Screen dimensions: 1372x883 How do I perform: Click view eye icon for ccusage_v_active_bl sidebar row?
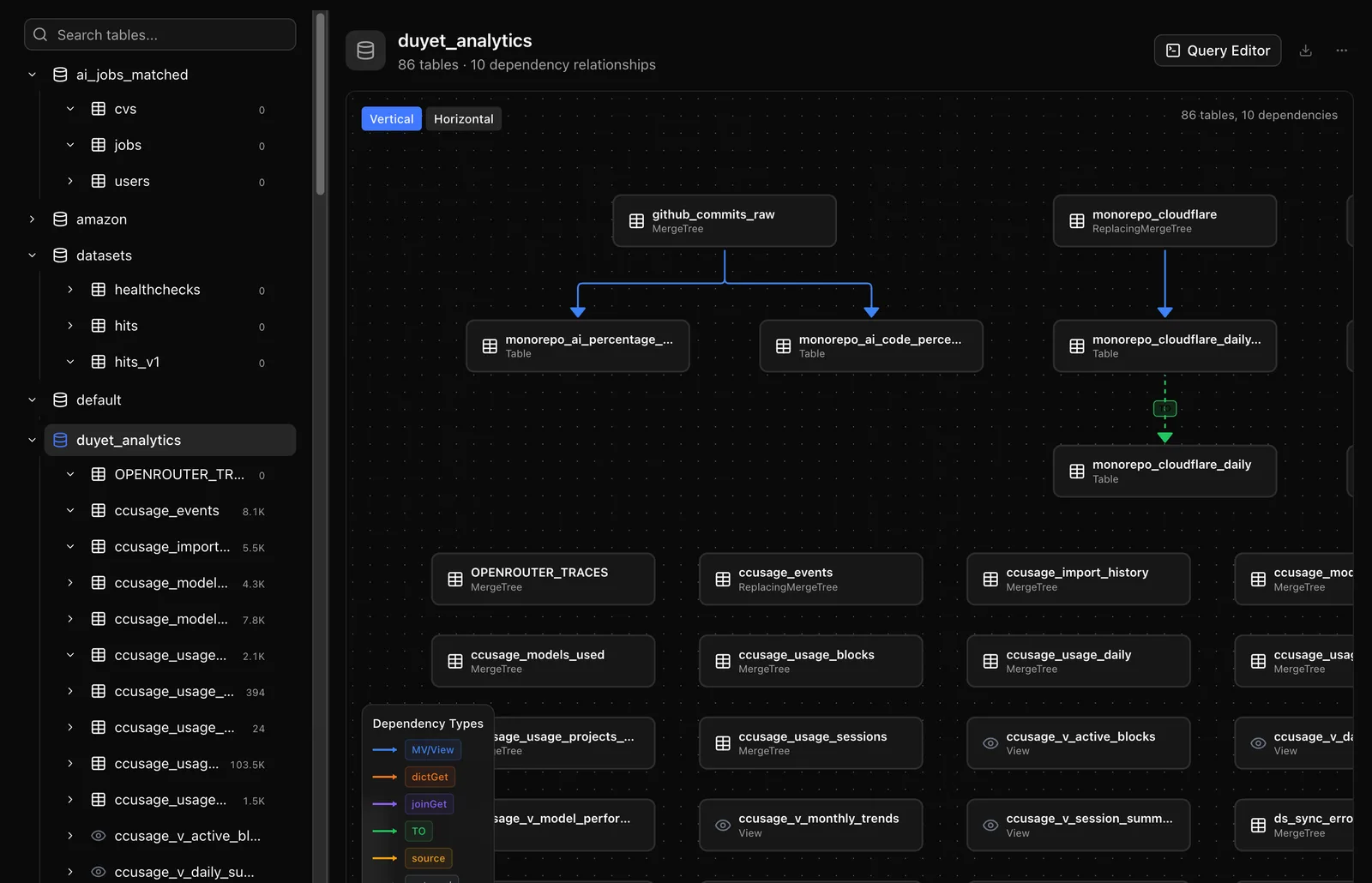pyautogui.click(x=99, y=836)
